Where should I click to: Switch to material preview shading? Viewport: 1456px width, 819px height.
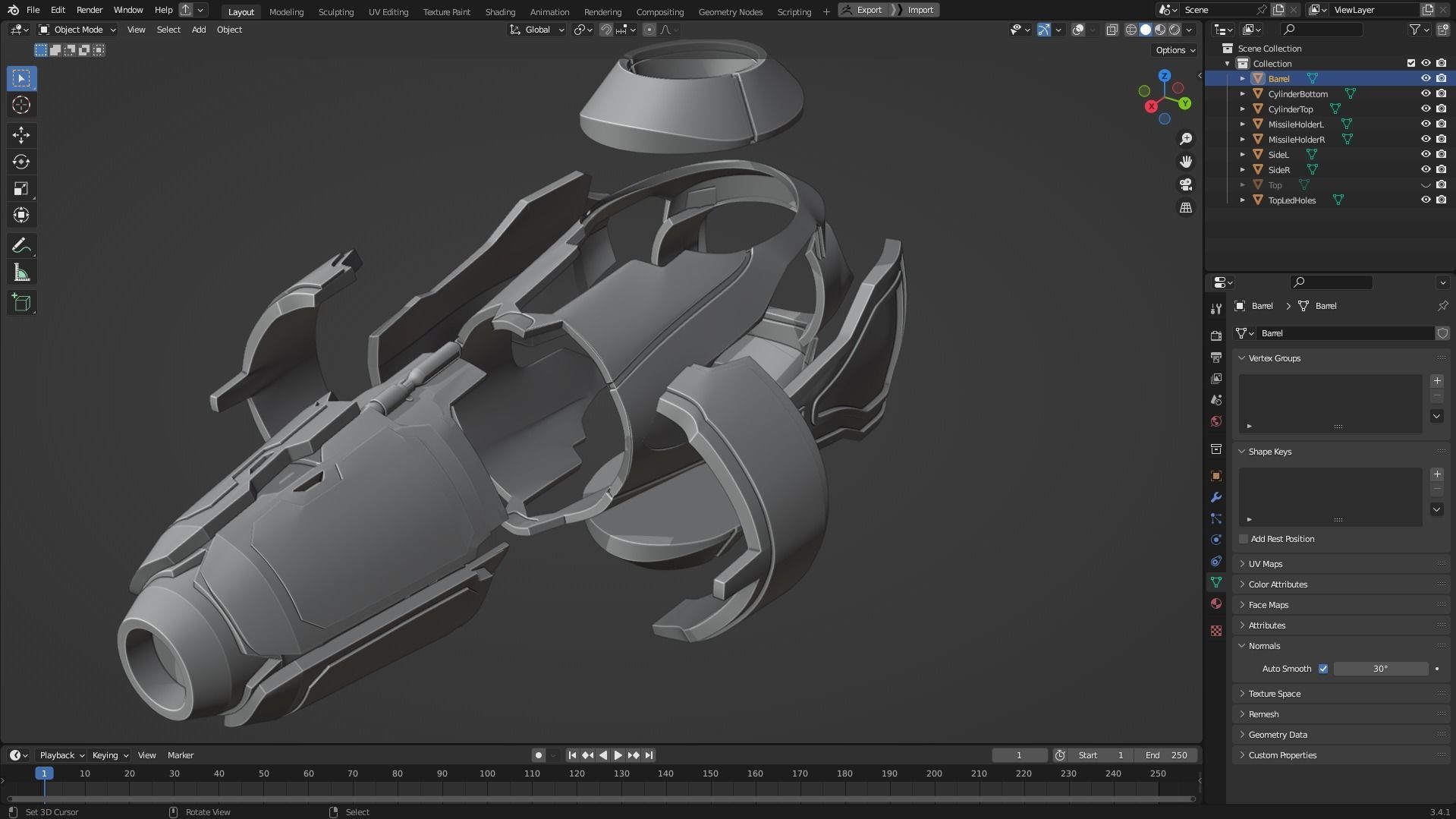tap(1160, 30)
